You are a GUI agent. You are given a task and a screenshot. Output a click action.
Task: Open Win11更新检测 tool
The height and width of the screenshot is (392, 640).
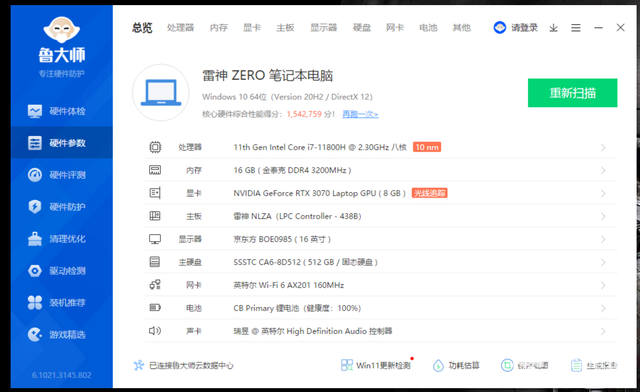[377, 365]
